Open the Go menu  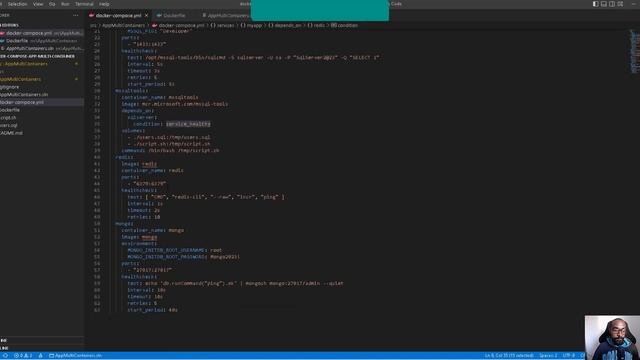pos(52,4)
